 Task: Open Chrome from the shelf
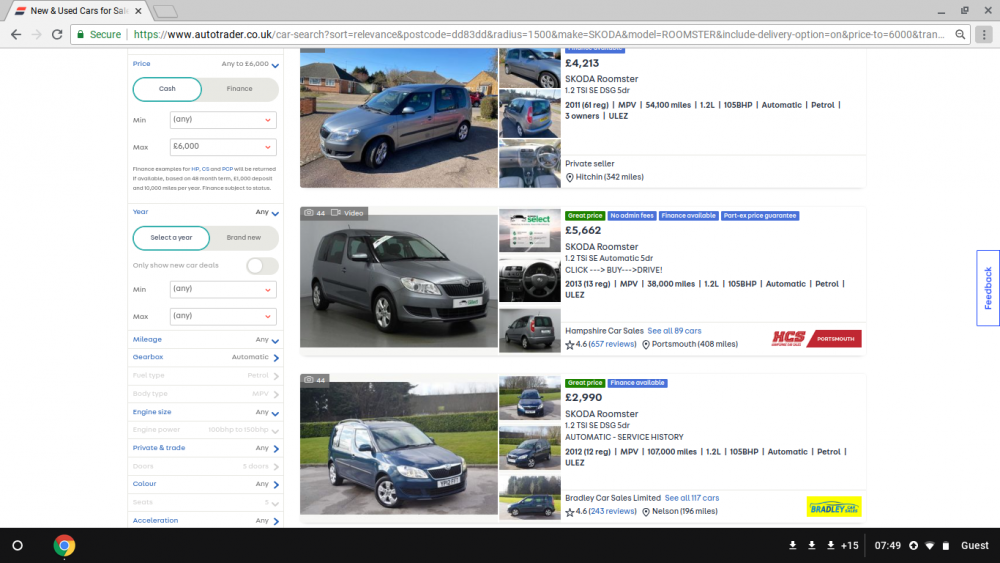[x=64, y=546]
